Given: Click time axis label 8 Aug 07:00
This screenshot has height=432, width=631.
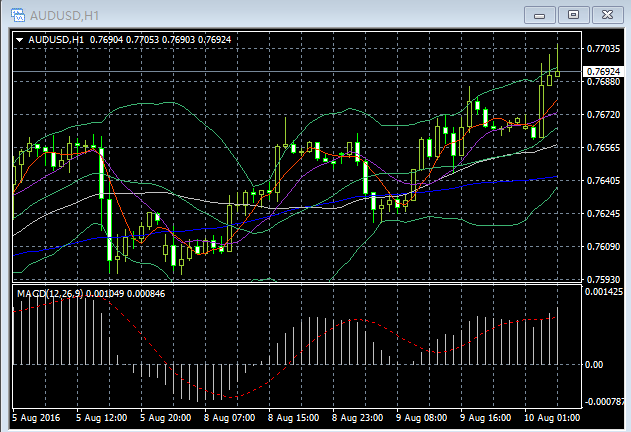Looking at the screenshot, I should [229, 418].
